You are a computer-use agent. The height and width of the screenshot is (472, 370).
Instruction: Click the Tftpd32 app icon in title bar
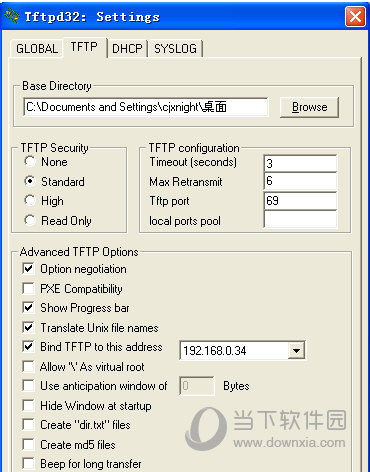[12, 17]
